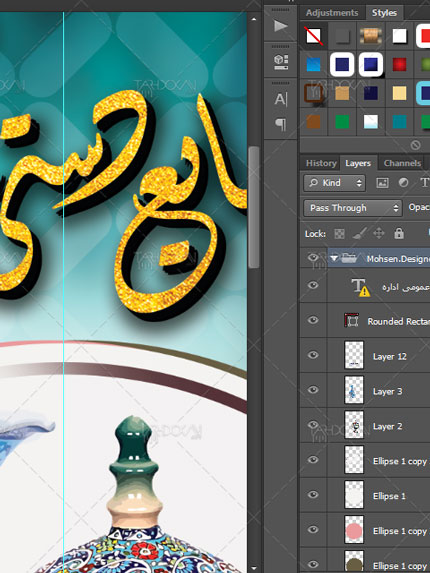Apply the Default Style (None) swatch
This screenshot has height=573, width=430.
coord(313,36)
